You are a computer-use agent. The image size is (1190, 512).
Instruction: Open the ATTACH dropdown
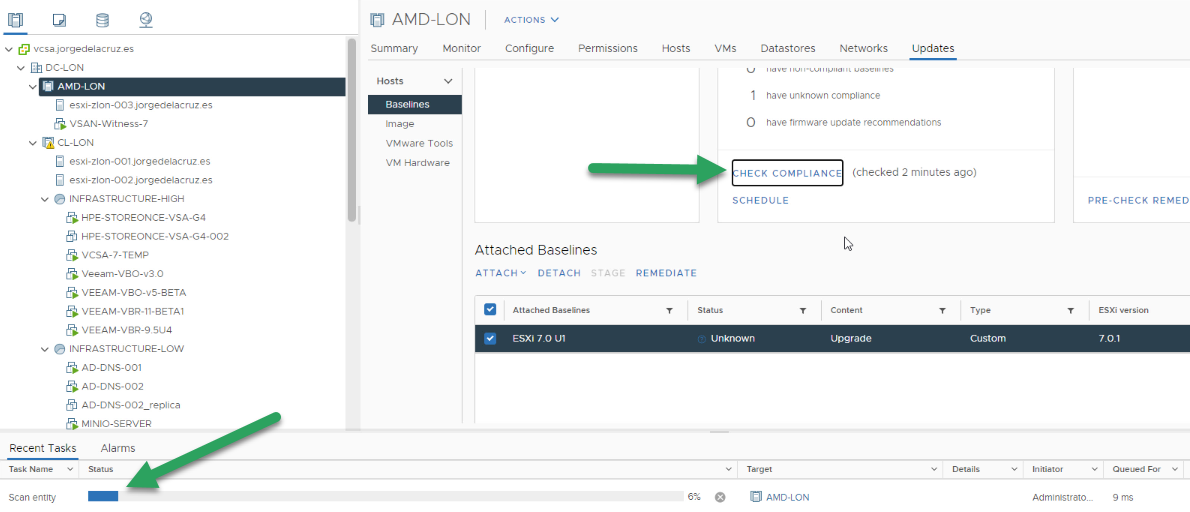point(500,273)
